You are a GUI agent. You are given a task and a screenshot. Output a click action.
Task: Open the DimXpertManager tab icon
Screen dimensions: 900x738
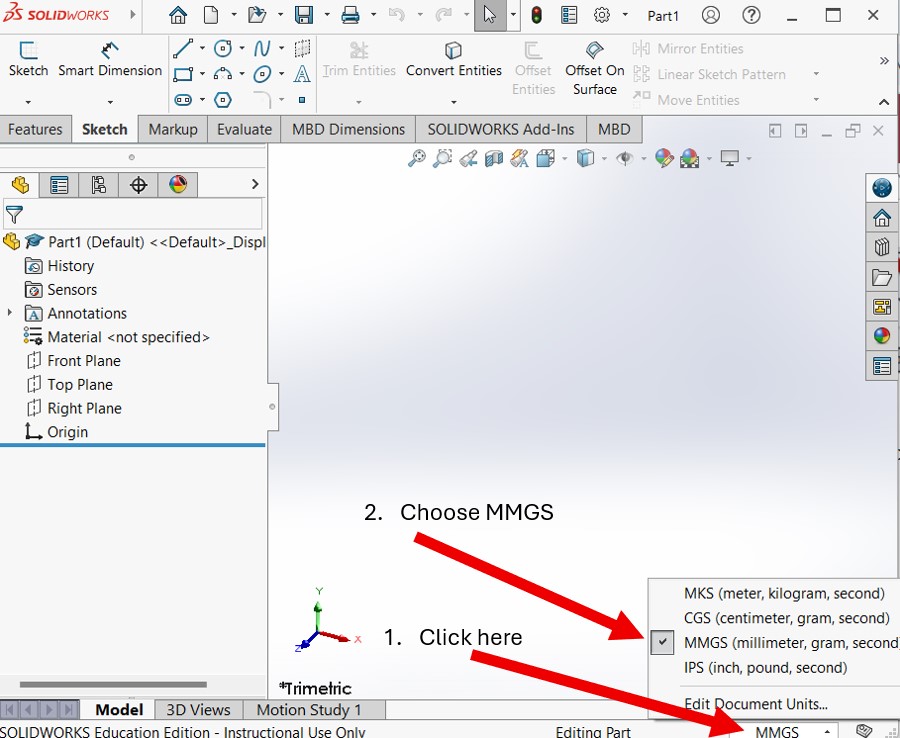(138, 185)
